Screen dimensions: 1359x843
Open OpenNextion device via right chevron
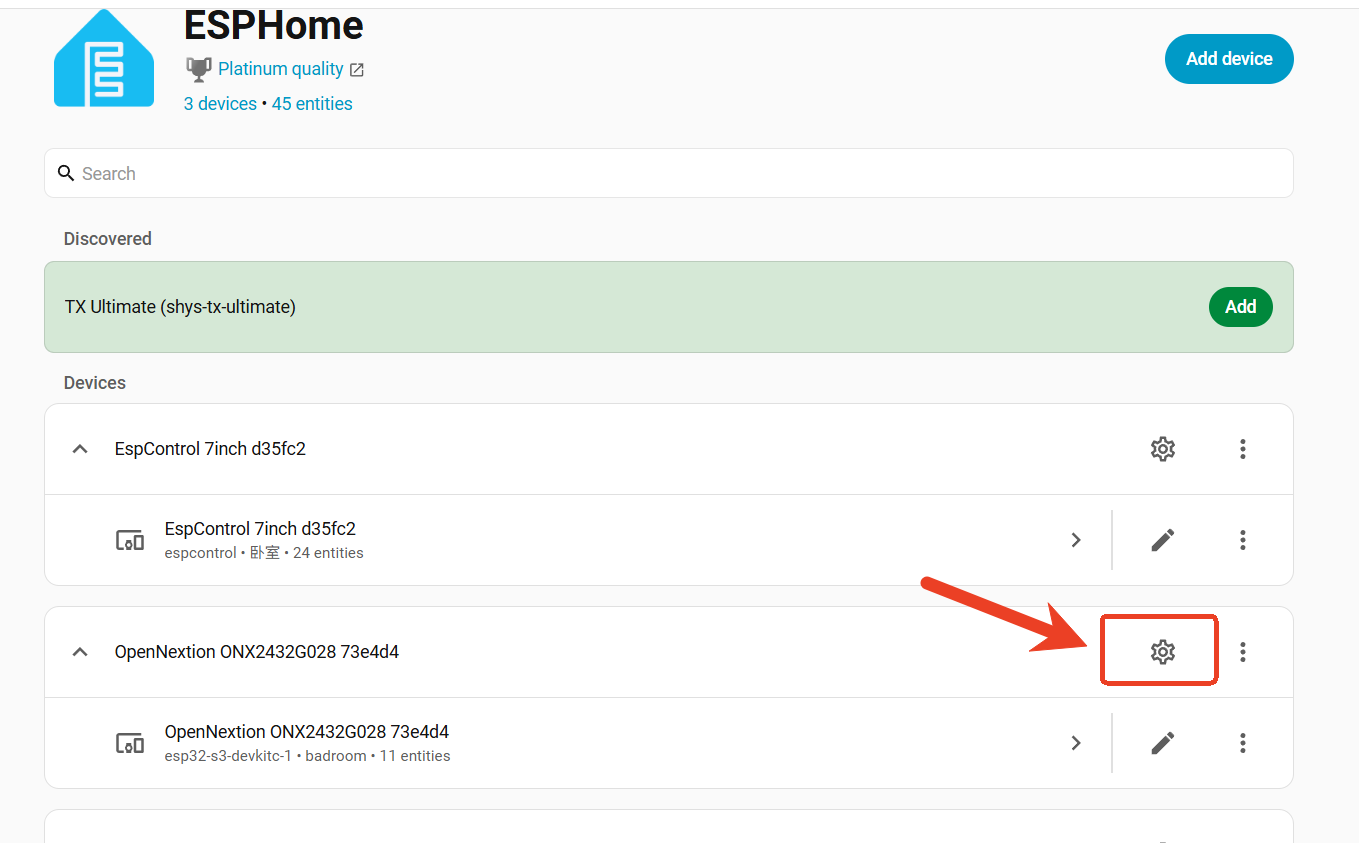point(1076,743)
